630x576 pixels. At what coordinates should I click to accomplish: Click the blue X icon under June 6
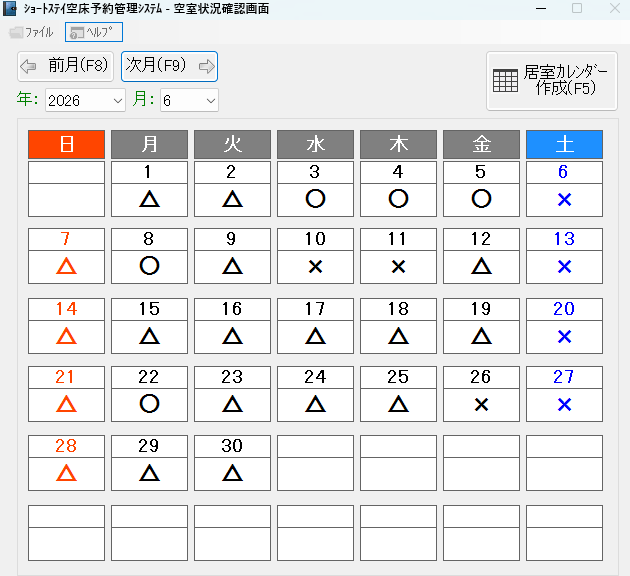564,199
